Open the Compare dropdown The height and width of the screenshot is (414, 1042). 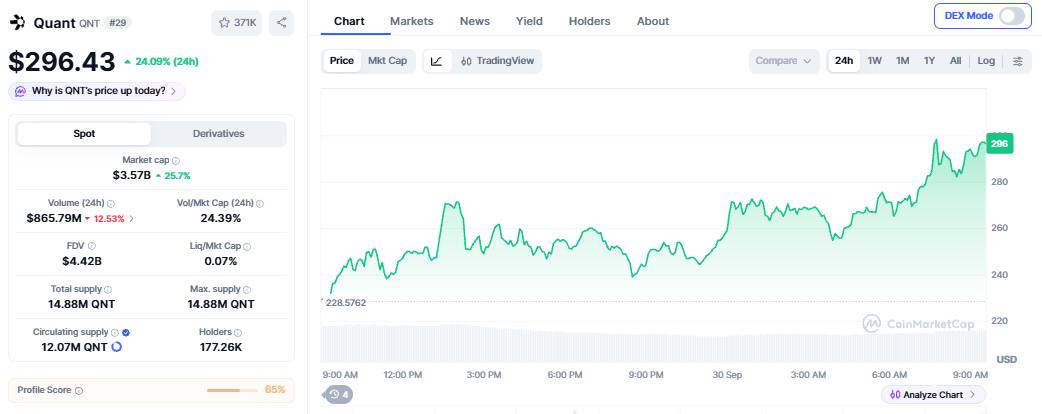(783, 61)
